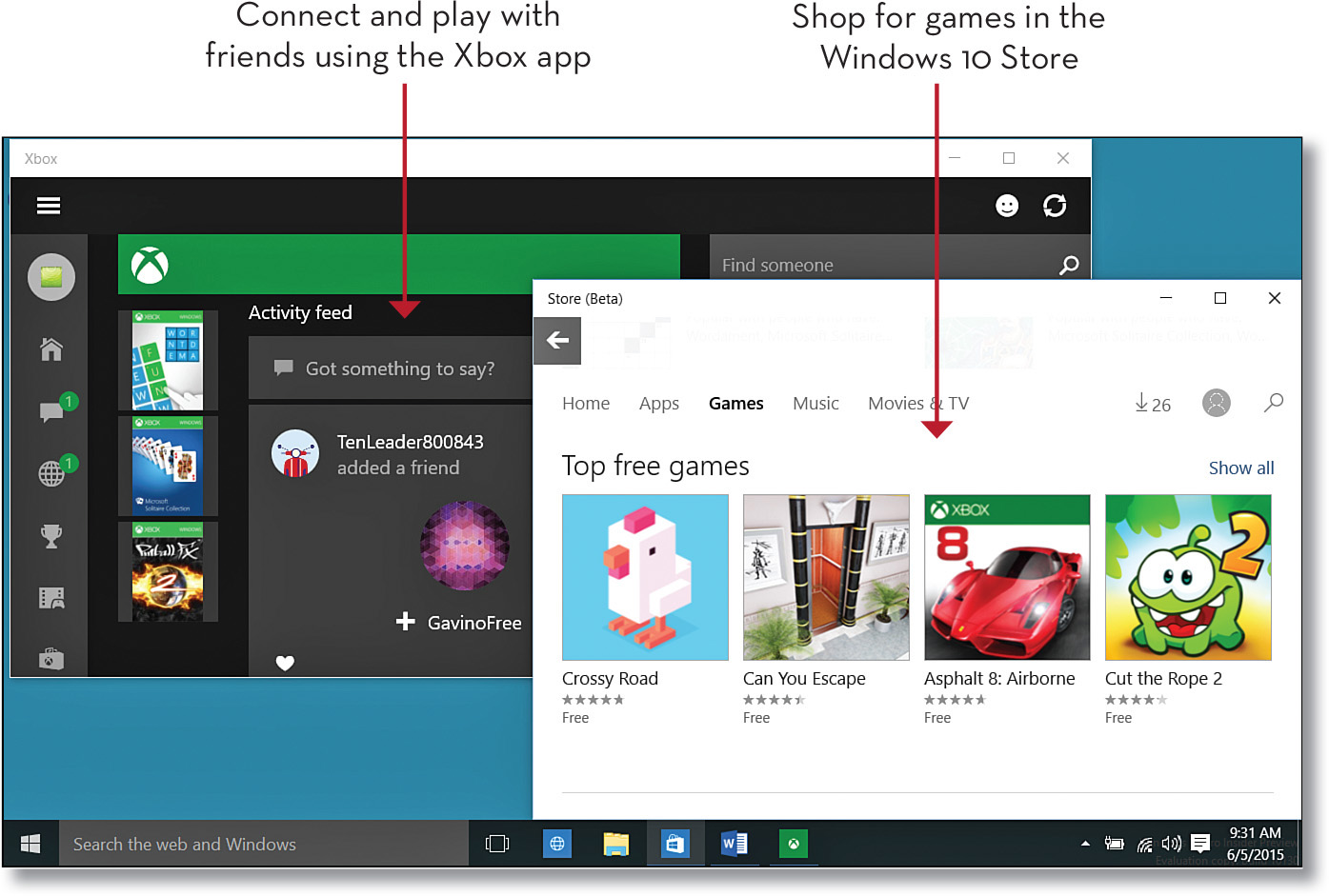Click the Got something to say? box
Screen dimensions: 1329x896
point(391,368)
